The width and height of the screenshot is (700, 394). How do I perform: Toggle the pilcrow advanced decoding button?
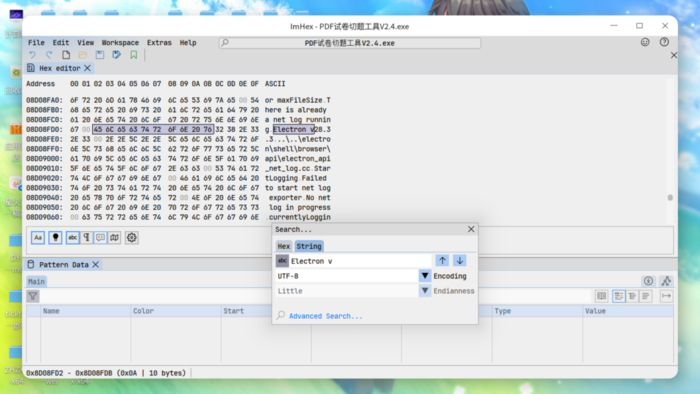coord(87,237)
